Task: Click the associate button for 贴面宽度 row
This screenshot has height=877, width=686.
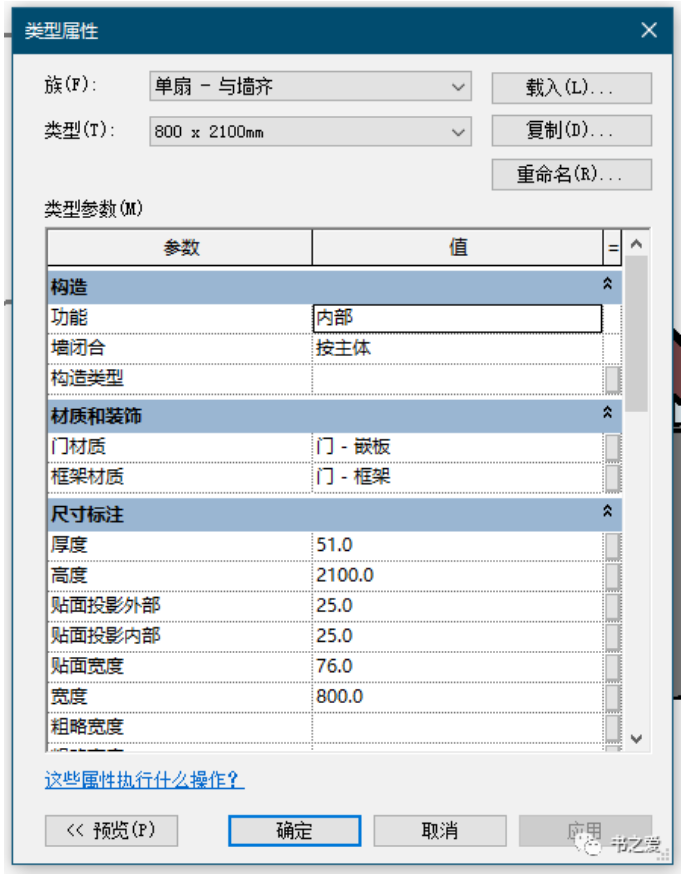Action: (x=613, y=667)
